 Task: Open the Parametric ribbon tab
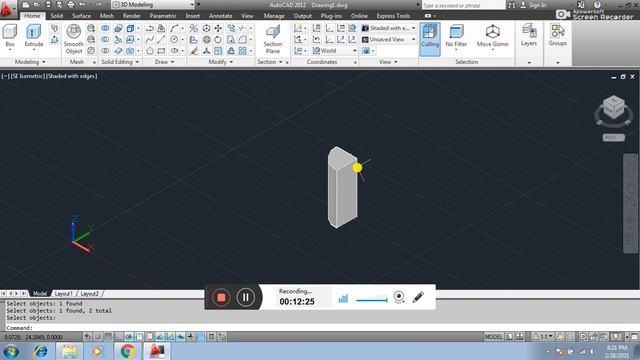point(163,16)
